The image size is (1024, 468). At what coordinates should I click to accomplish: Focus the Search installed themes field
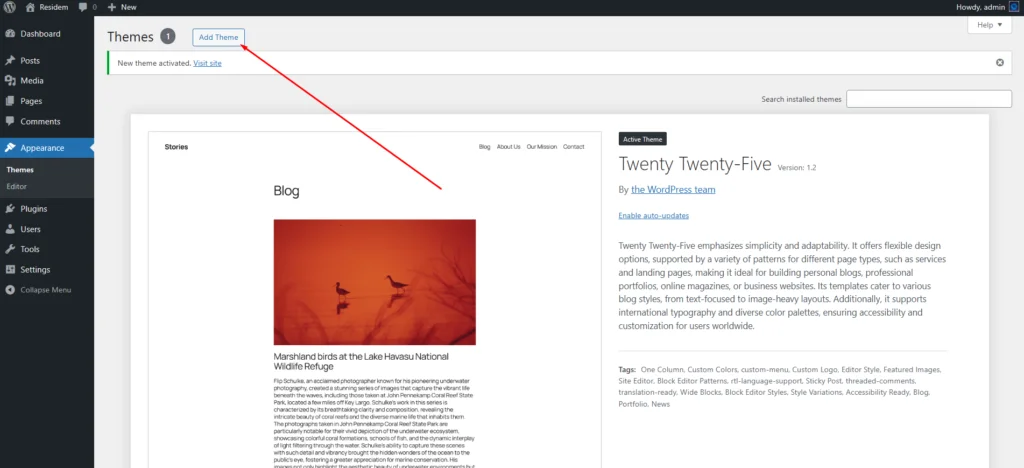[928, 99]
